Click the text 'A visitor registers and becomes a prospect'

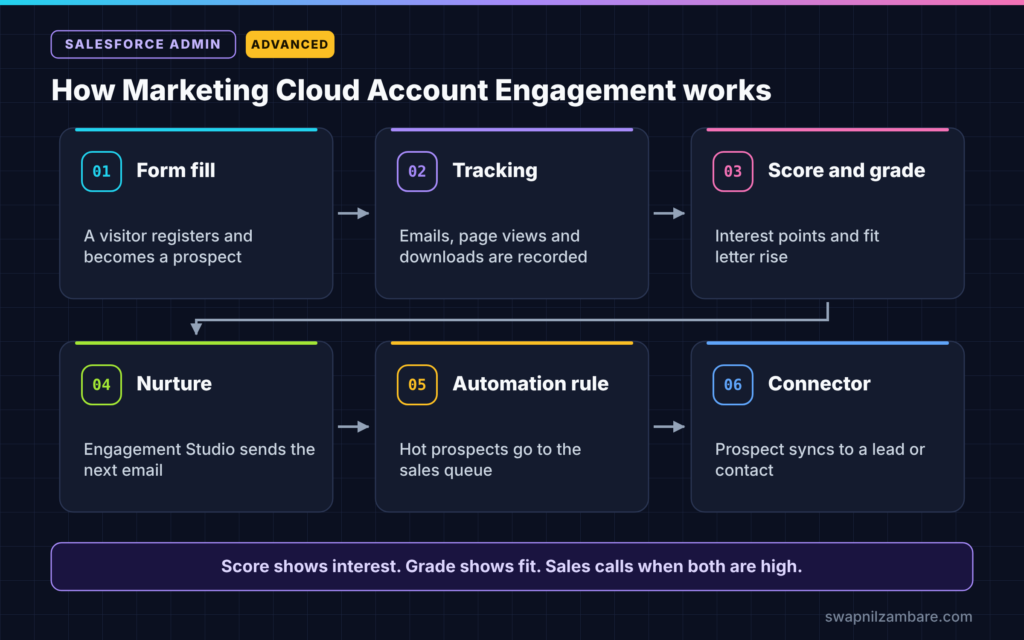pyautogui.click(x=168, y=246)
